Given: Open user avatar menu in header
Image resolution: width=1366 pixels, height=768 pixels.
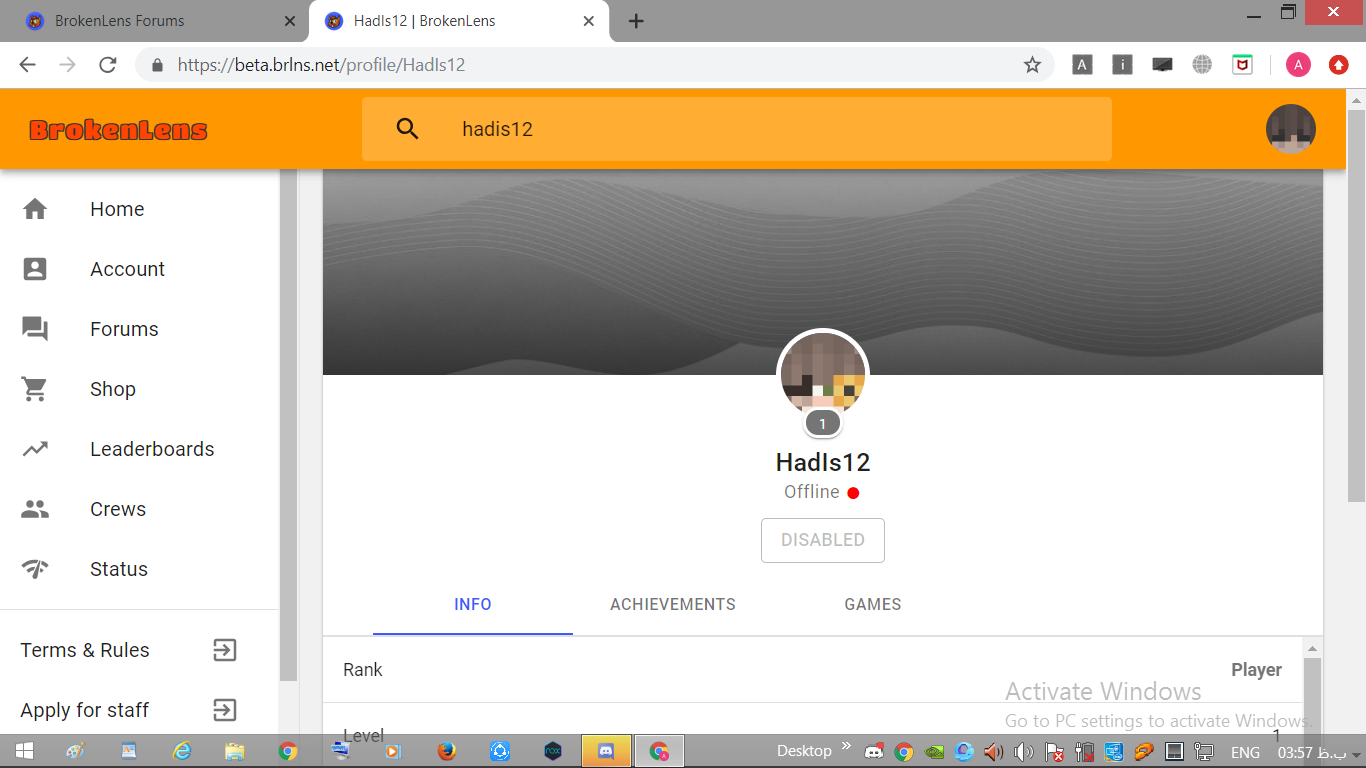Looking at the screenshot, I should click(1290, 129).
